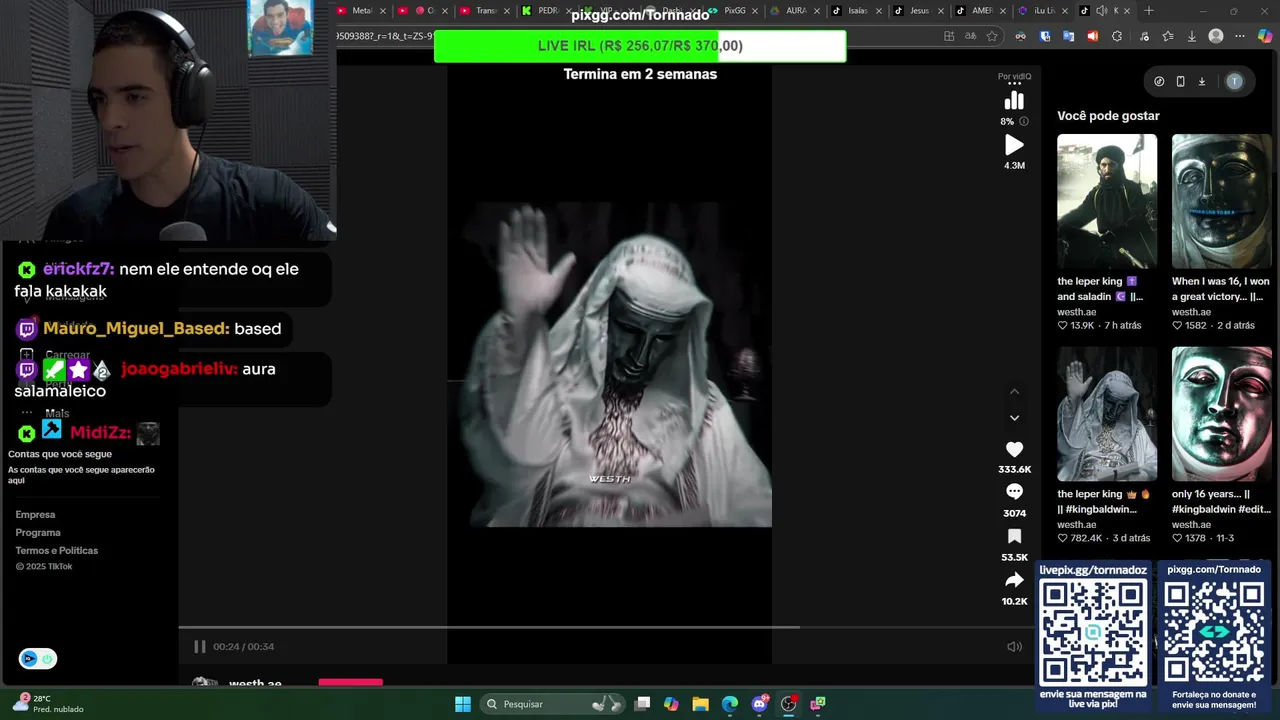This screenshot has height=720, width=1280.
Task: Share the video with 10.2K shares
Action: click(1014, 580)
